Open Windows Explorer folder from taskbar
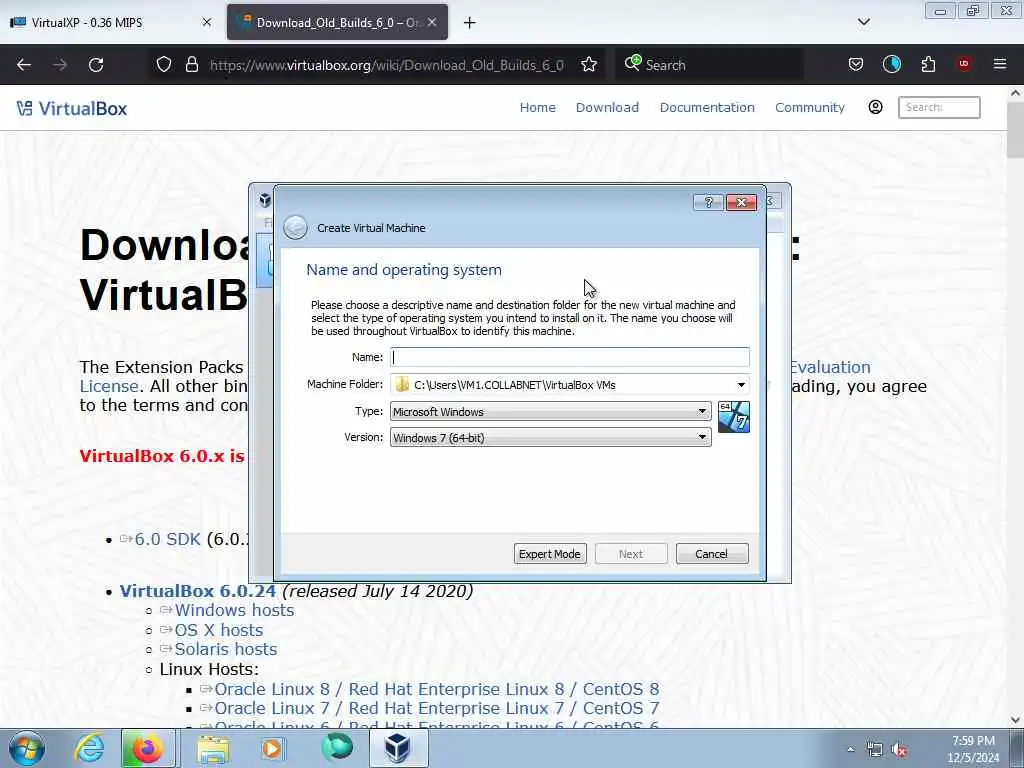Image resolution: width=1024 pixels, height=768 pixels. 213,749
